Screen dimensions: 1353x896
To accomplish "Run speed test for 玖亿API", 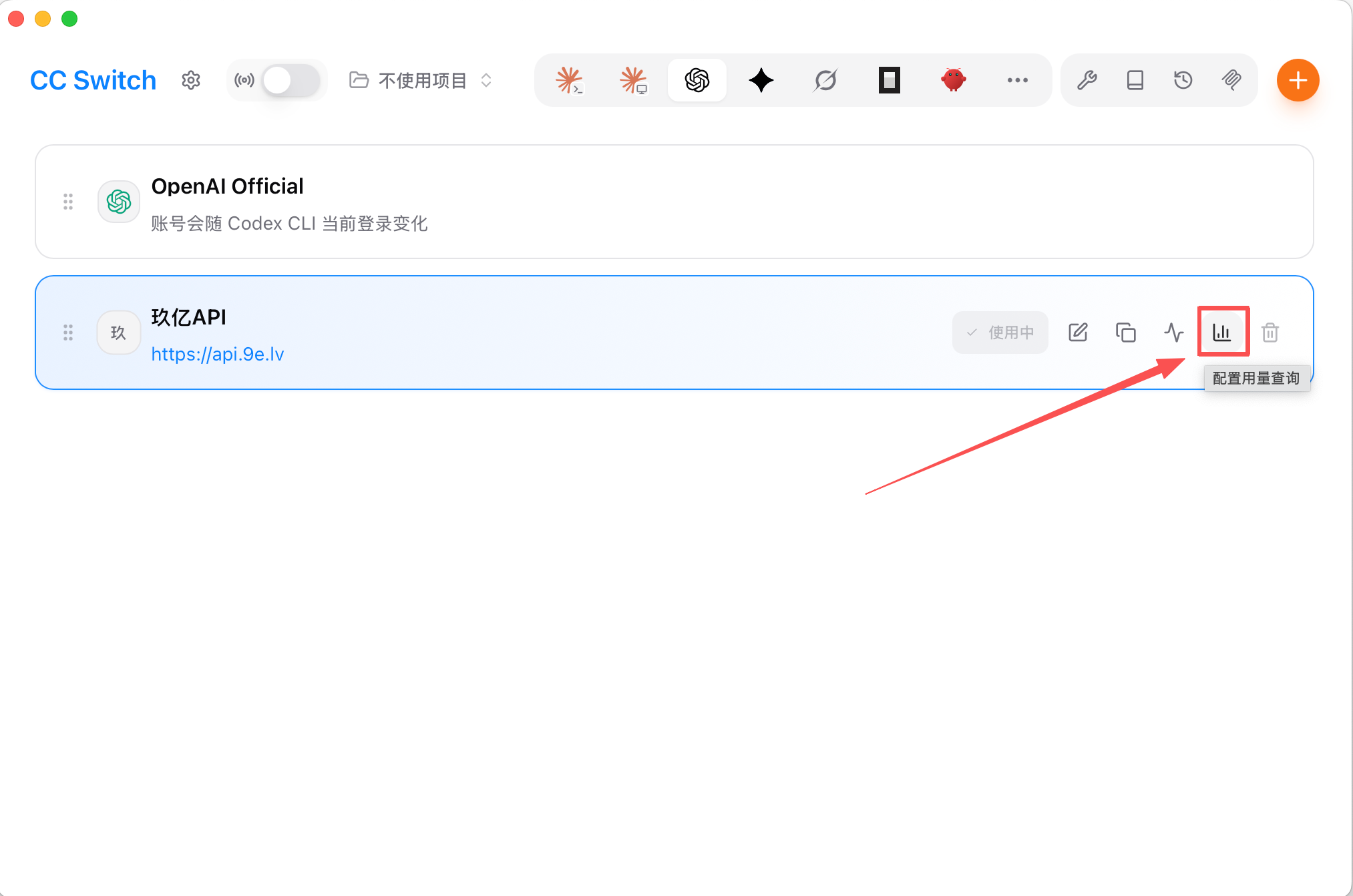I will click(x=1174, y=332).
